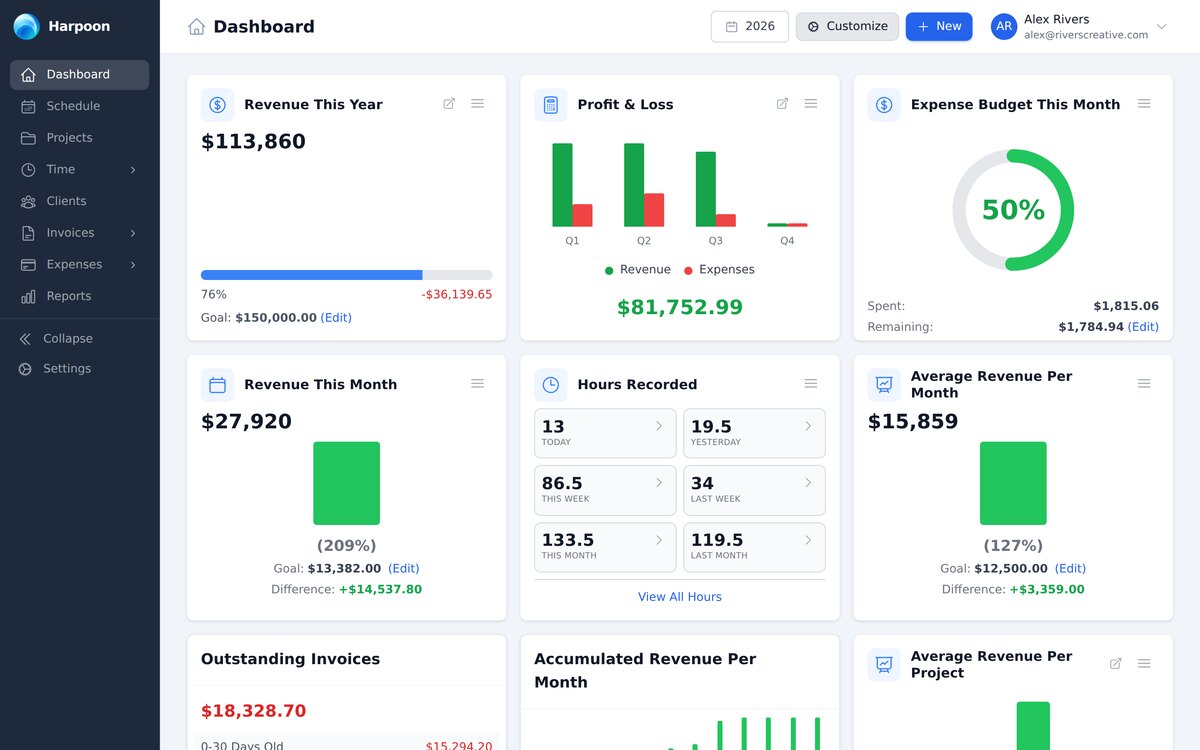The image size is (1200, 750).
Task: Edit the Profit & Loss widget
Action: 782,104
